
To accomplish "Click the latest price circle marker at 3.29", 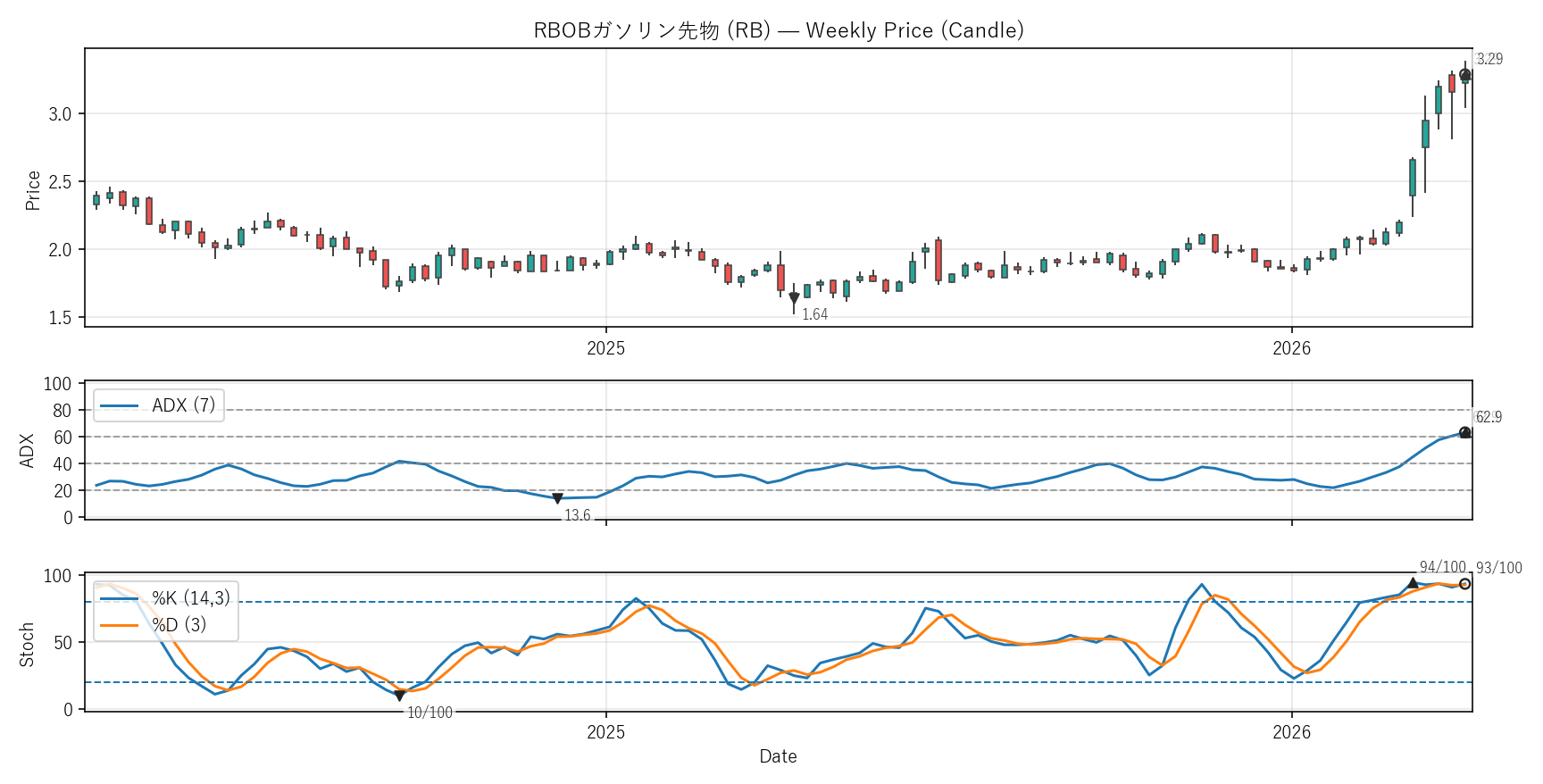I will point(1464,75).
